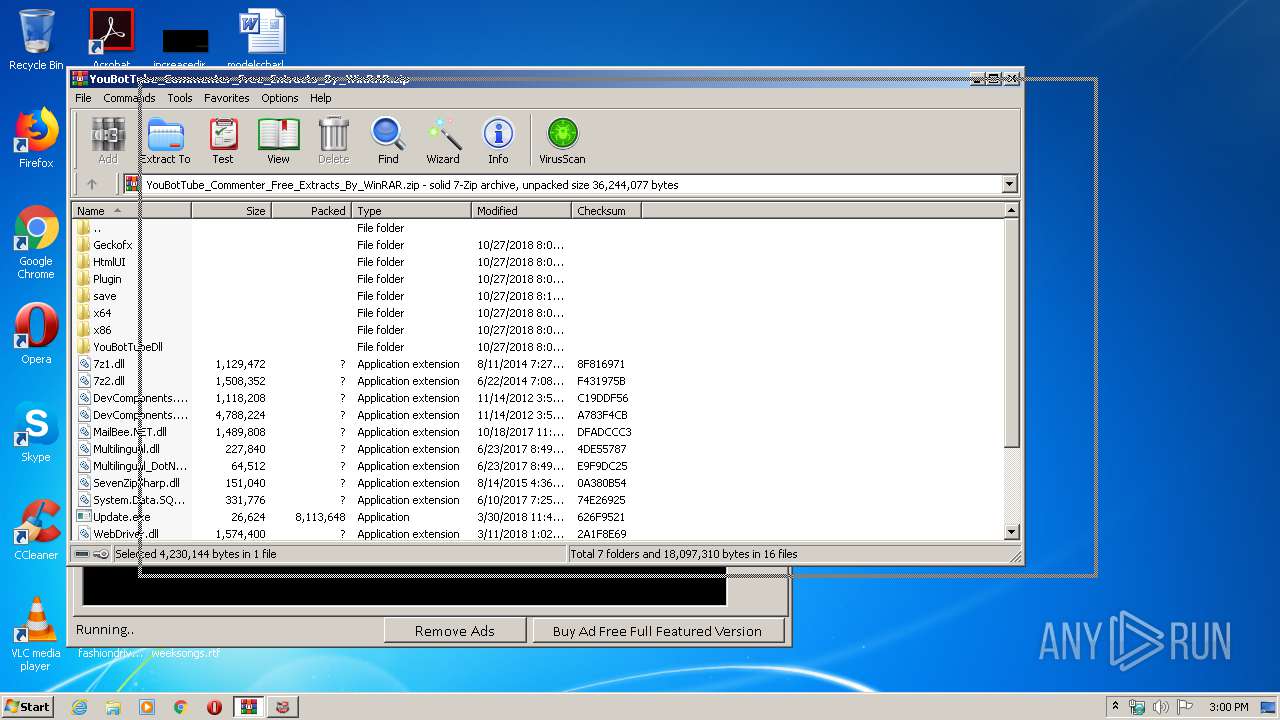This screenshot has width=1280, height=720.
Task: Open the Help menu
Action: click(x=320, y=98)
